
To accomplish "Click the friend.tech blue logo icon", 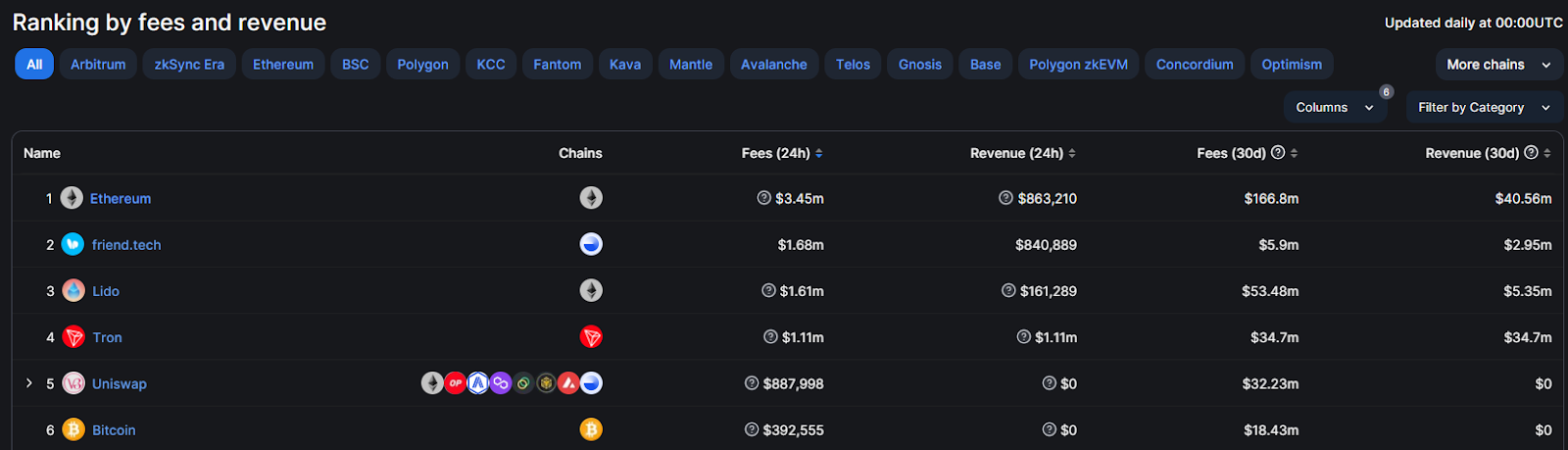I will [73, 244].
